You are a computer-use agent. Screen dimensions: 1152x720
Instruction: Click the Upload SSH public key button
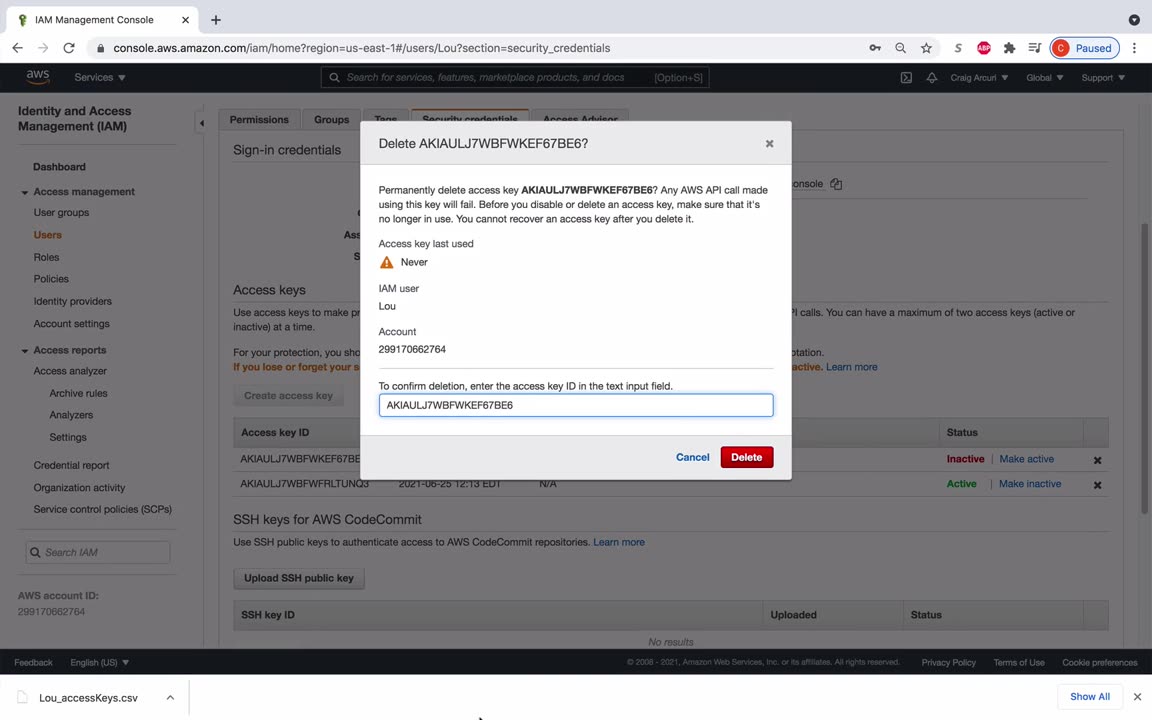tap(299, 578)
